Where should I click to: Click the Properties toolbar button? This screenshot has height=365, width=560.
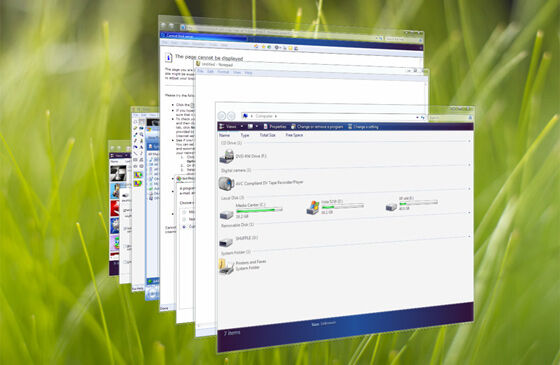pos(275,126)
